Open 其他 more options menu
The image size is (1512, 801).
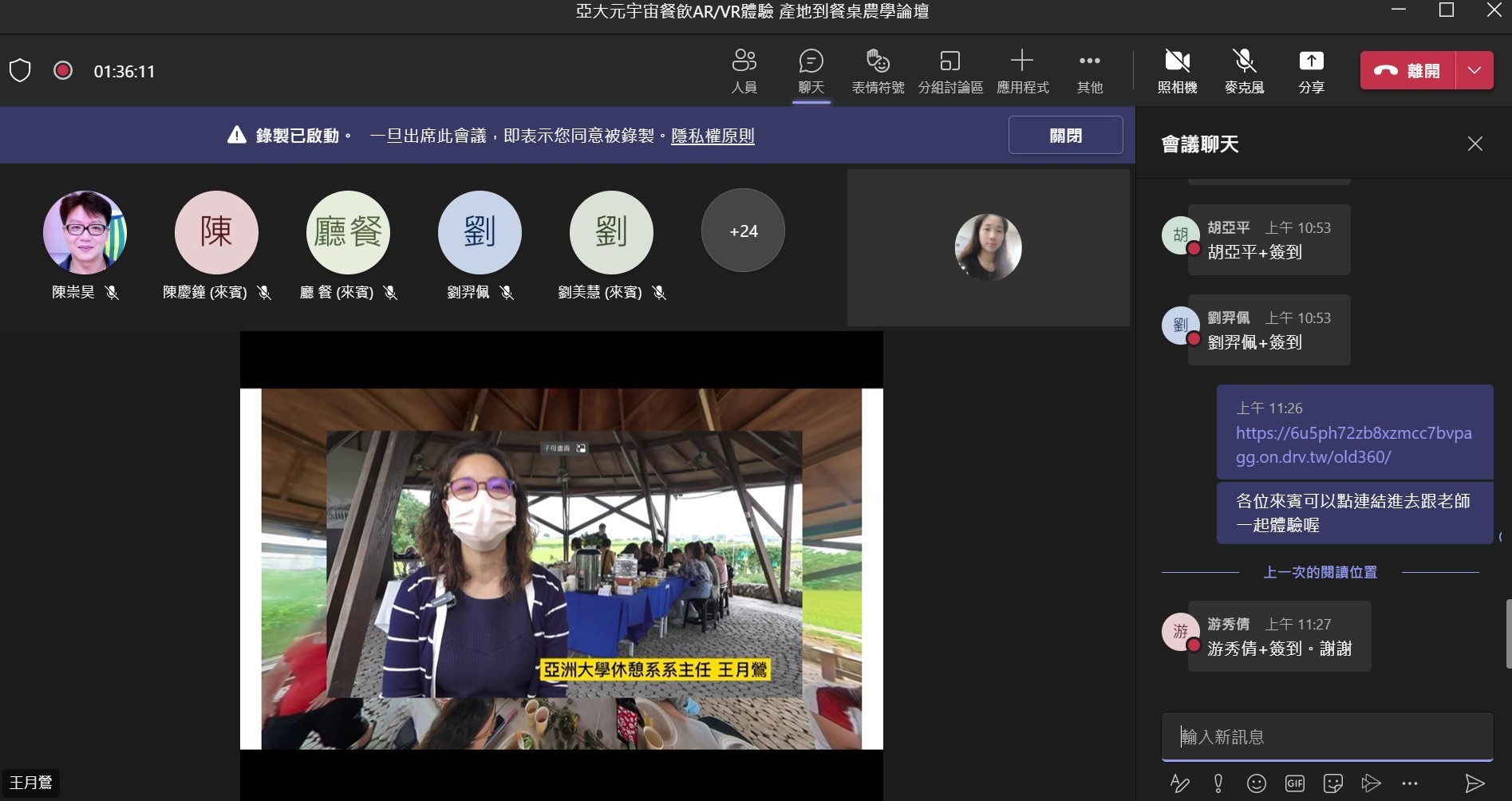tap(1089, 71)
